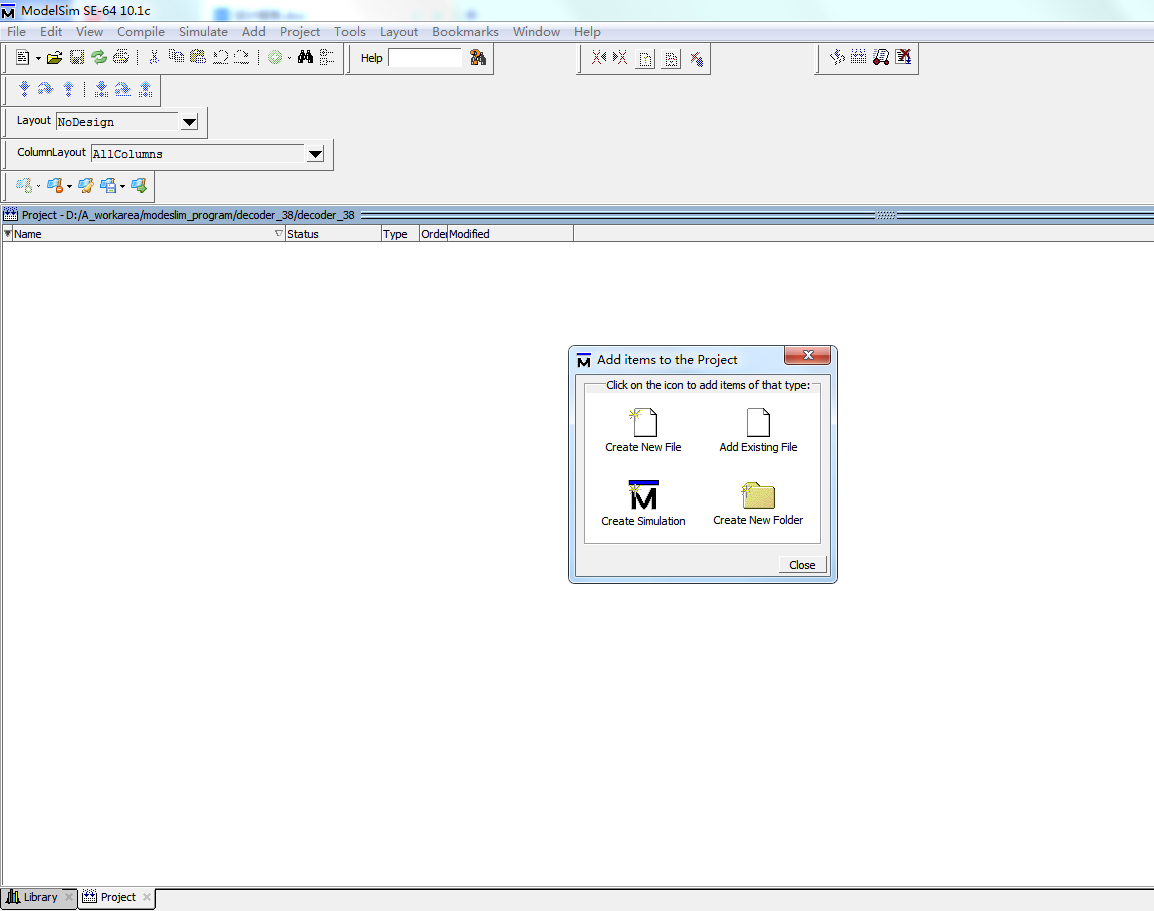Click the Redo arrow icon
This screenshot has height=911, width=1154.
pyautogui.click(x=241, y=57)
